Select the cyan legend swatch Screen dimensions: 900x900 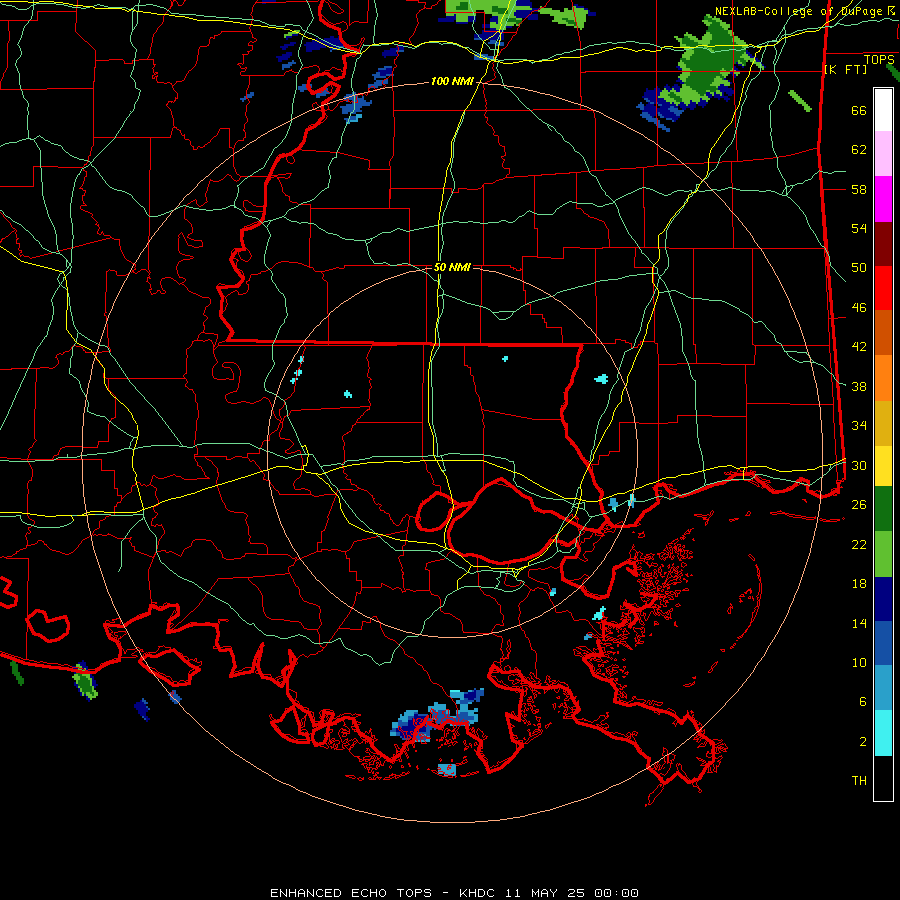click(x=883, y=733)
